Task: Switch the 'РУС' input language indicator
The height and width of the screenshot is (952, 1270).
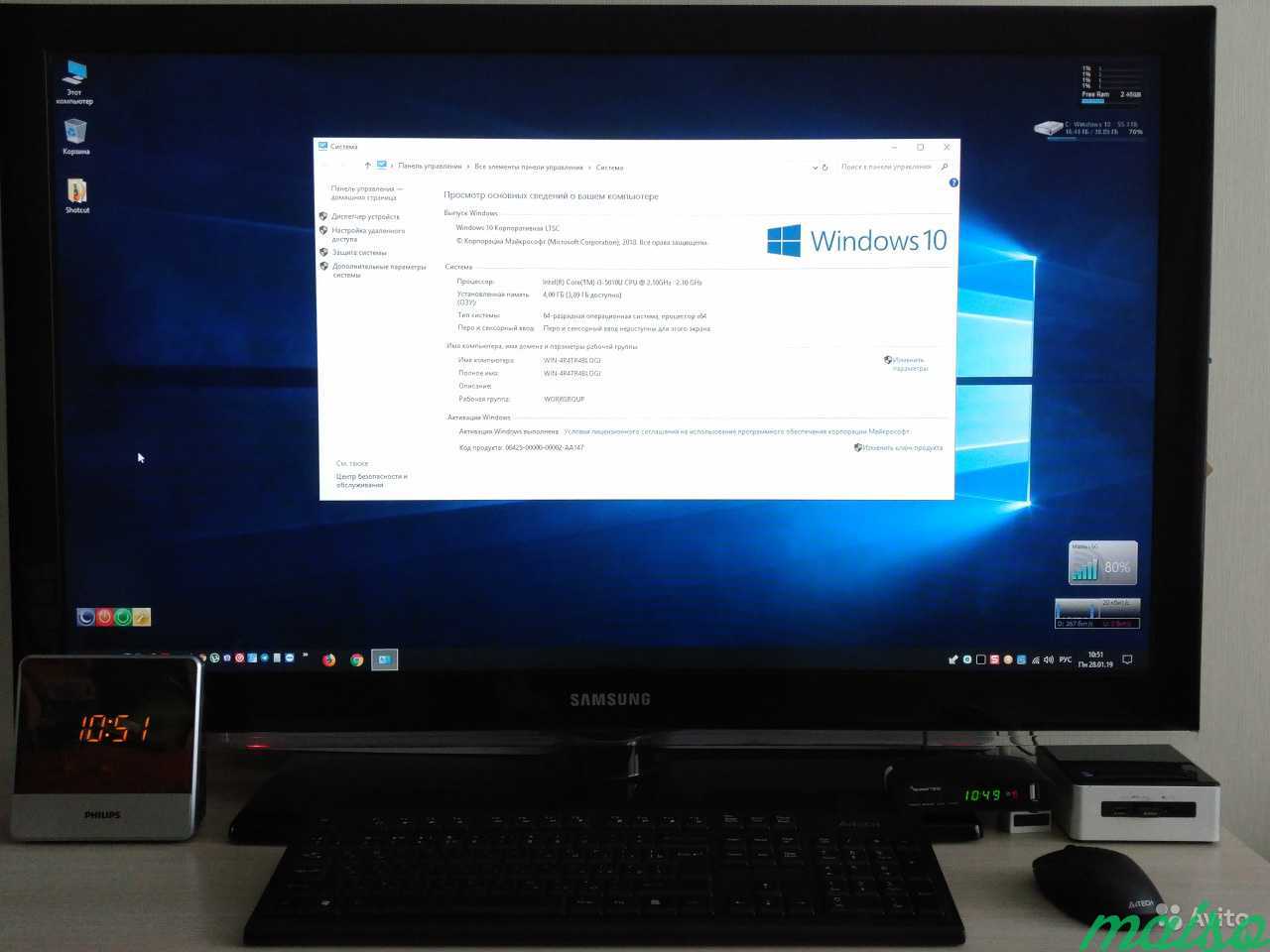Action: [x=1066, y=659]
